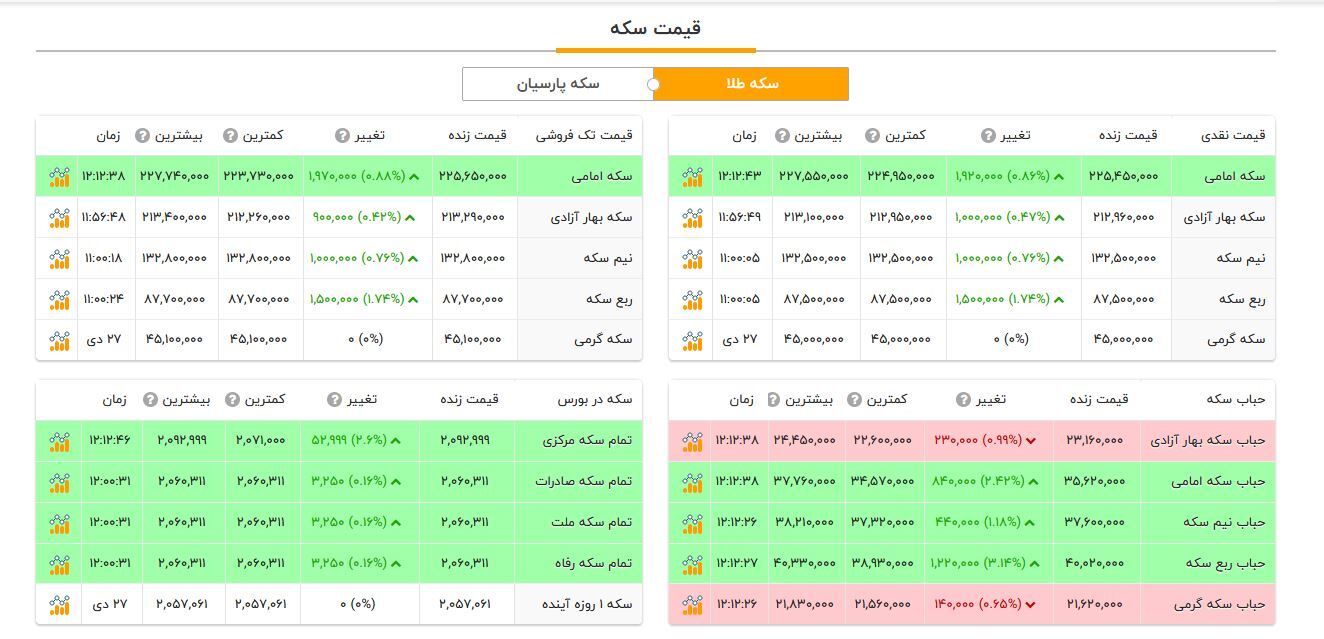This screenshot has width=1324, height=639.
Task: Switch to the سکه پارسیان tab
Action: coord(558,84)
